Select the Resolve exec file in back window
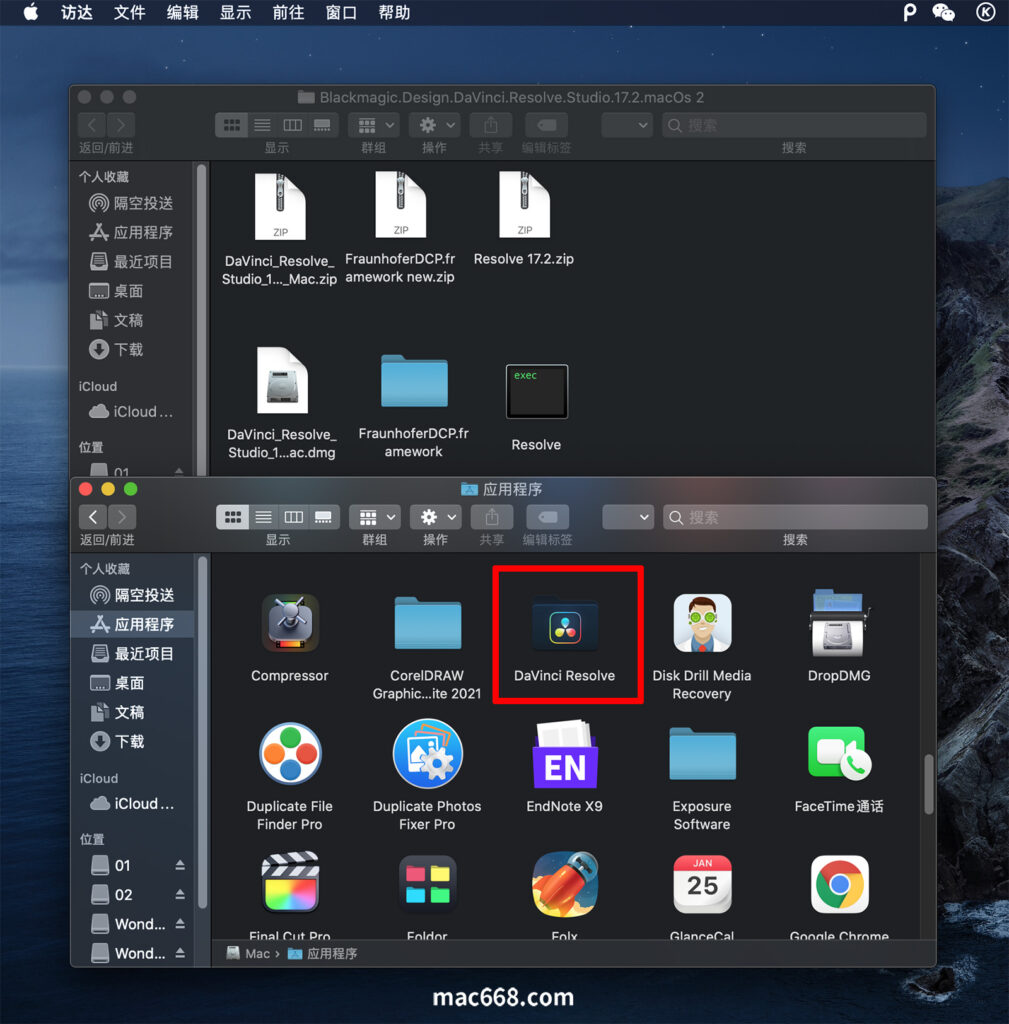 [x=537, y=391]
